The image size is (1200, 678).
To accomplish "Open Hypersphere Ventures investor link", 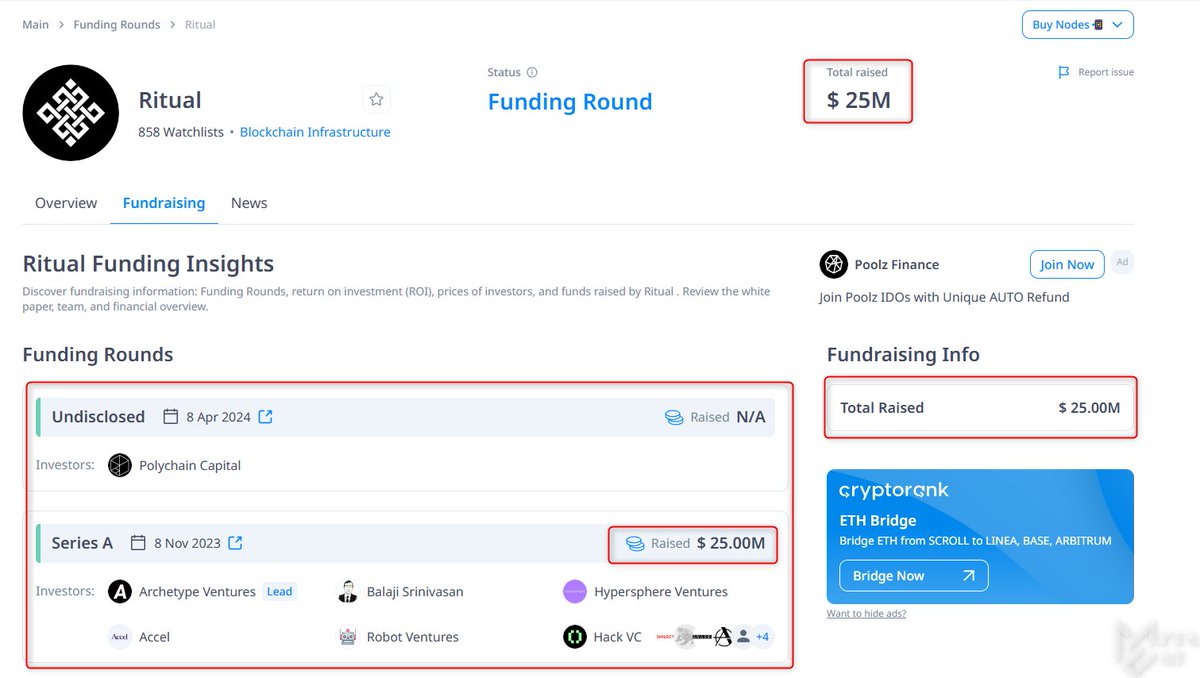I will pyautogui.click(x=661, y=591).
